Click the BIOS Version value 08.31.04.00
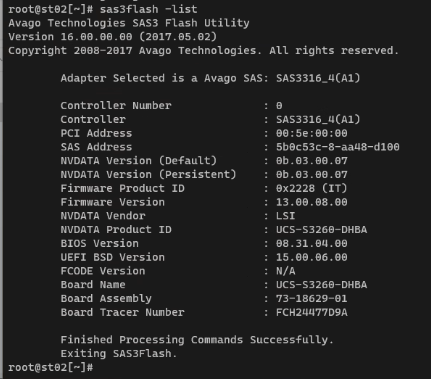This screenshot has height=379, width=431. pyautogui.click(x=312, y=243)
